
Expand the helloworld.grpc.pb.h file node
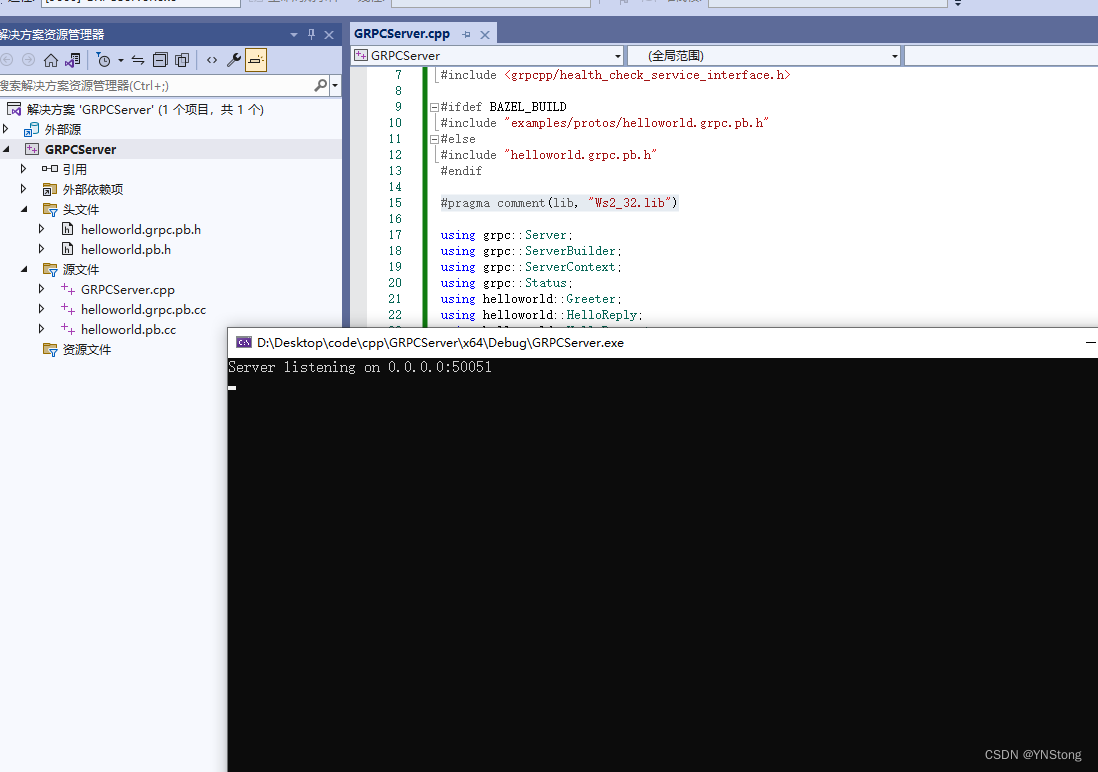(41, 229)
